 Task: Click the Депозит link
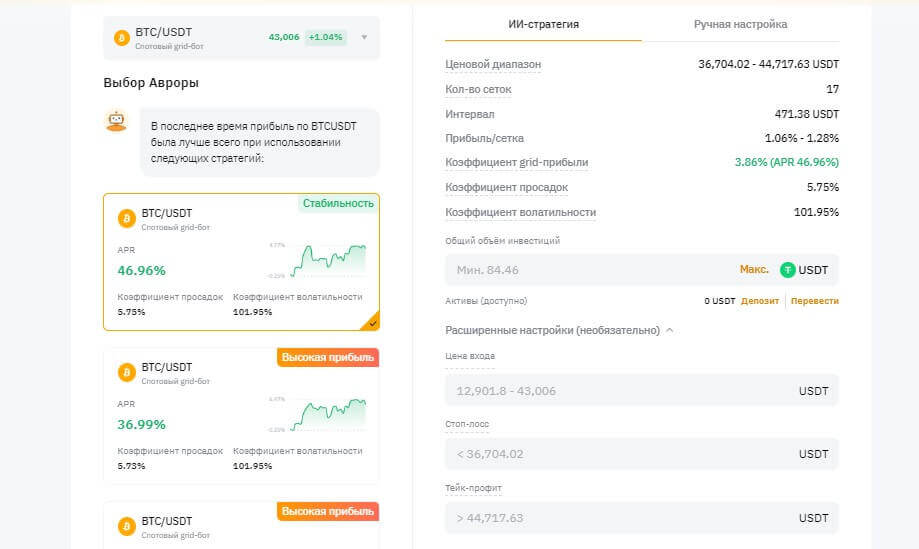click(760, 301)
